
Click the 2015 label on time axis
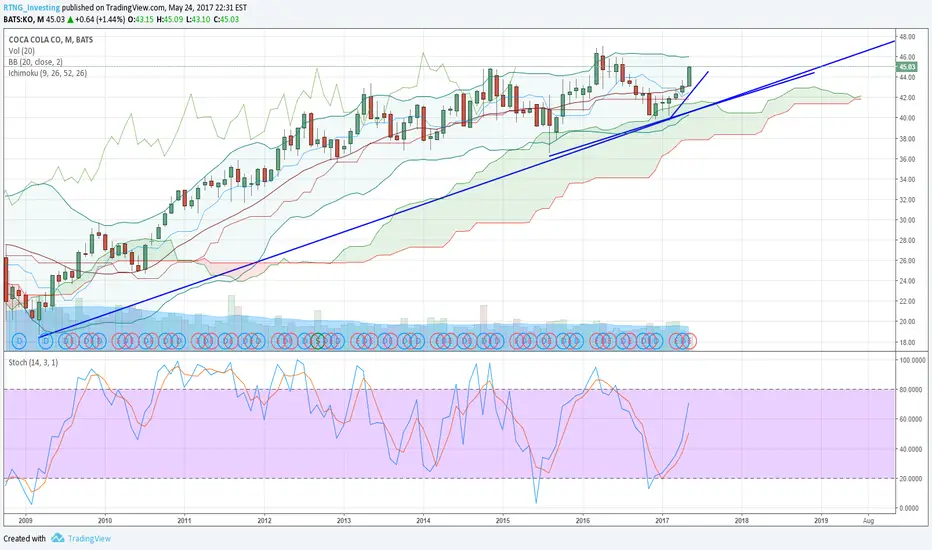503,521
